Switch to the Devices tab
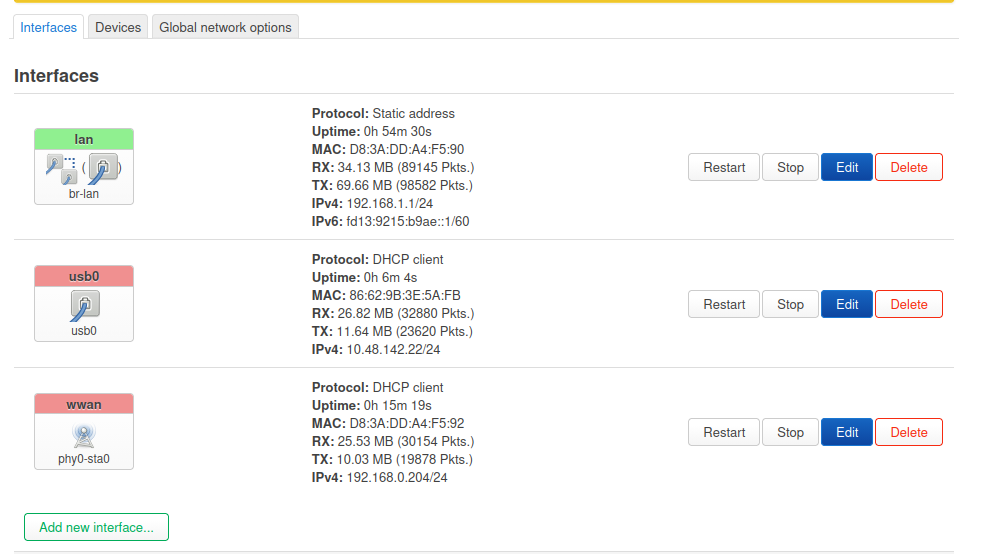This screenshot has width=1003, height=554. point(118,27)
